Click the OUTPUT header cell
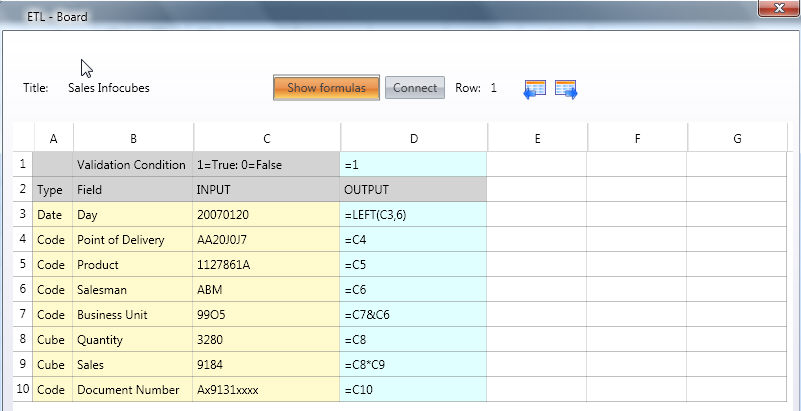 pyautogui.click(x=413, y=189)
